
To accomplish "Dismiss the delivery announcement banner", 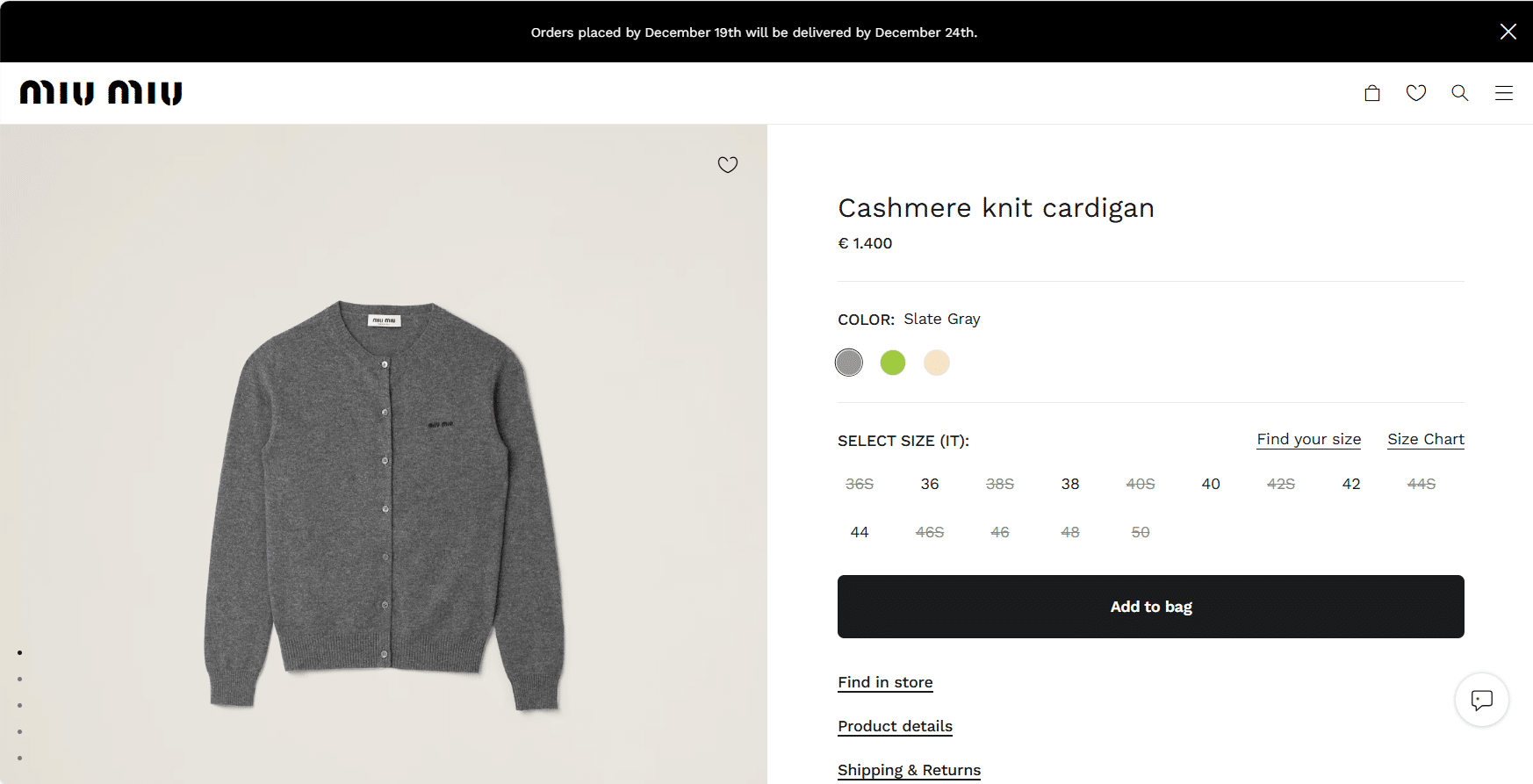I will [1508, 32].
